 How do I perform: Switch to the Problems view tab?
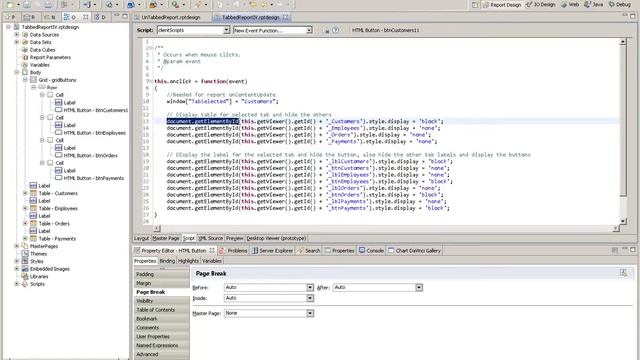coord(233,251)
